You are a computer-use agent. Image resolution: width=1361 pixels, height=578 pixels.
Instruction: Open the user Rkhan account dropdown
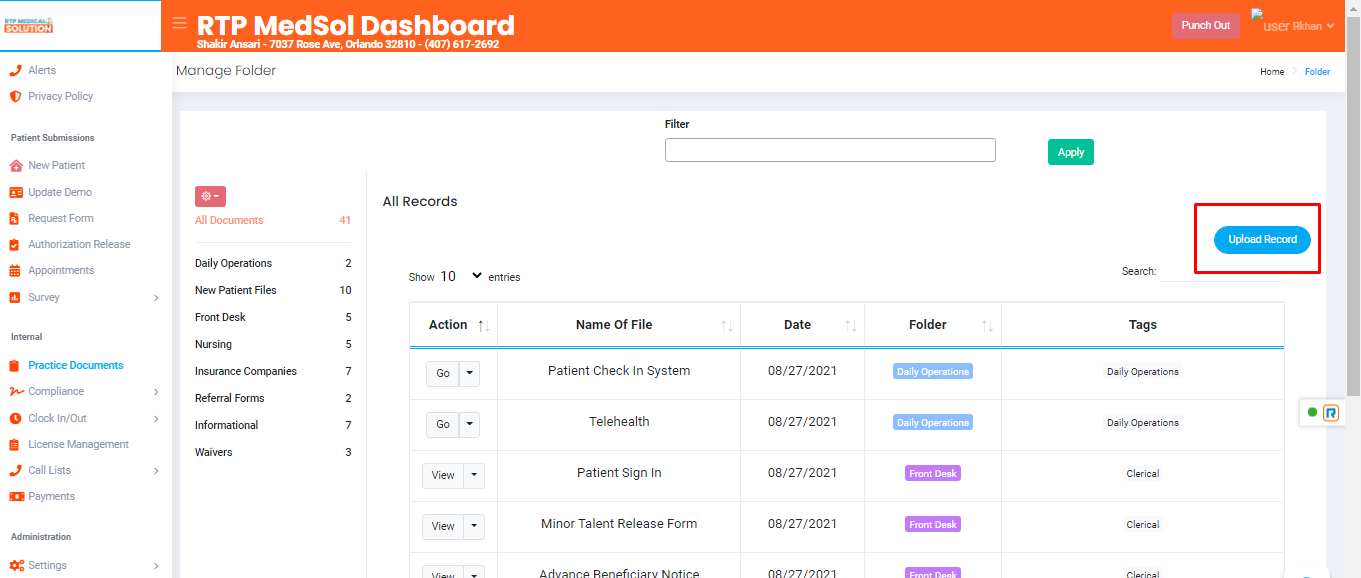point(1293,25)
